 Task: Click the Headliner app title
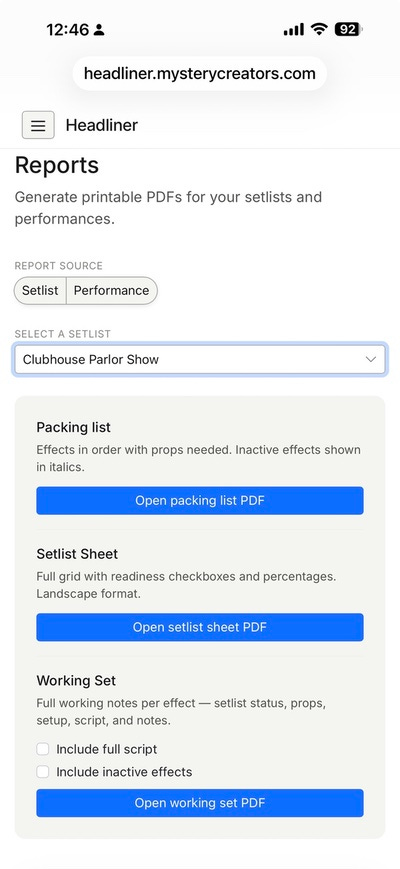pos(102,125)
